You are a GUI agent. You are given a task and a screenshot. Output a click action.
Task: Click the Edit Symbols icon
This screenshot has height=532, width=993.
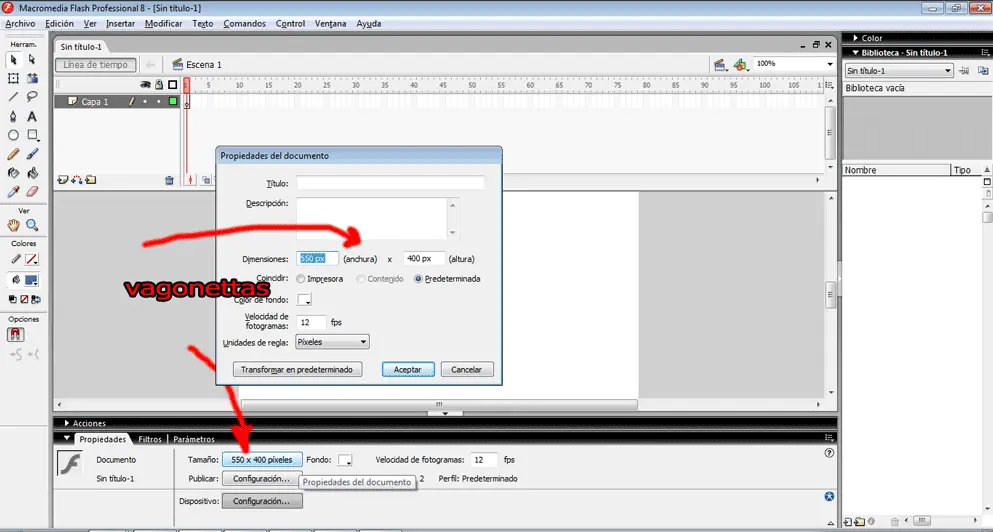(x=740, y=65)
